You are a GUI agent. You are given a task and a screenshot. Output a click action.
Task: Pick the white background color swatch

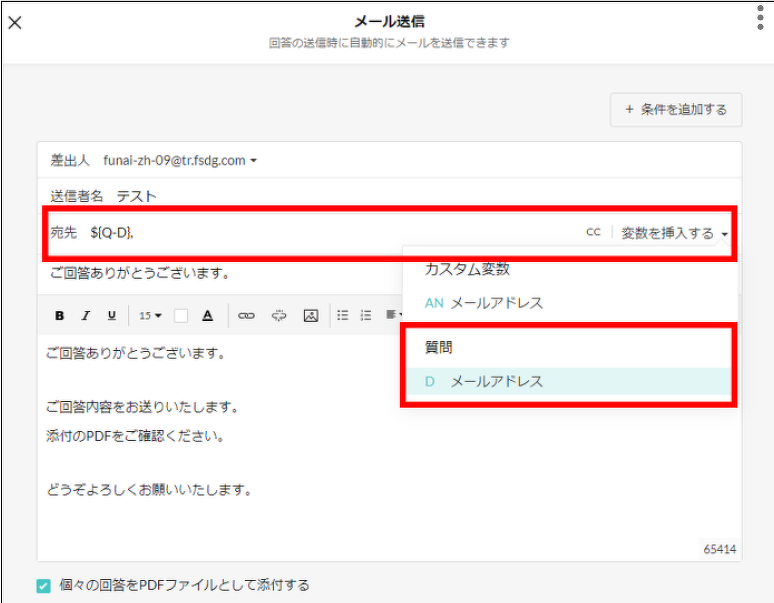tap(181, 316)
